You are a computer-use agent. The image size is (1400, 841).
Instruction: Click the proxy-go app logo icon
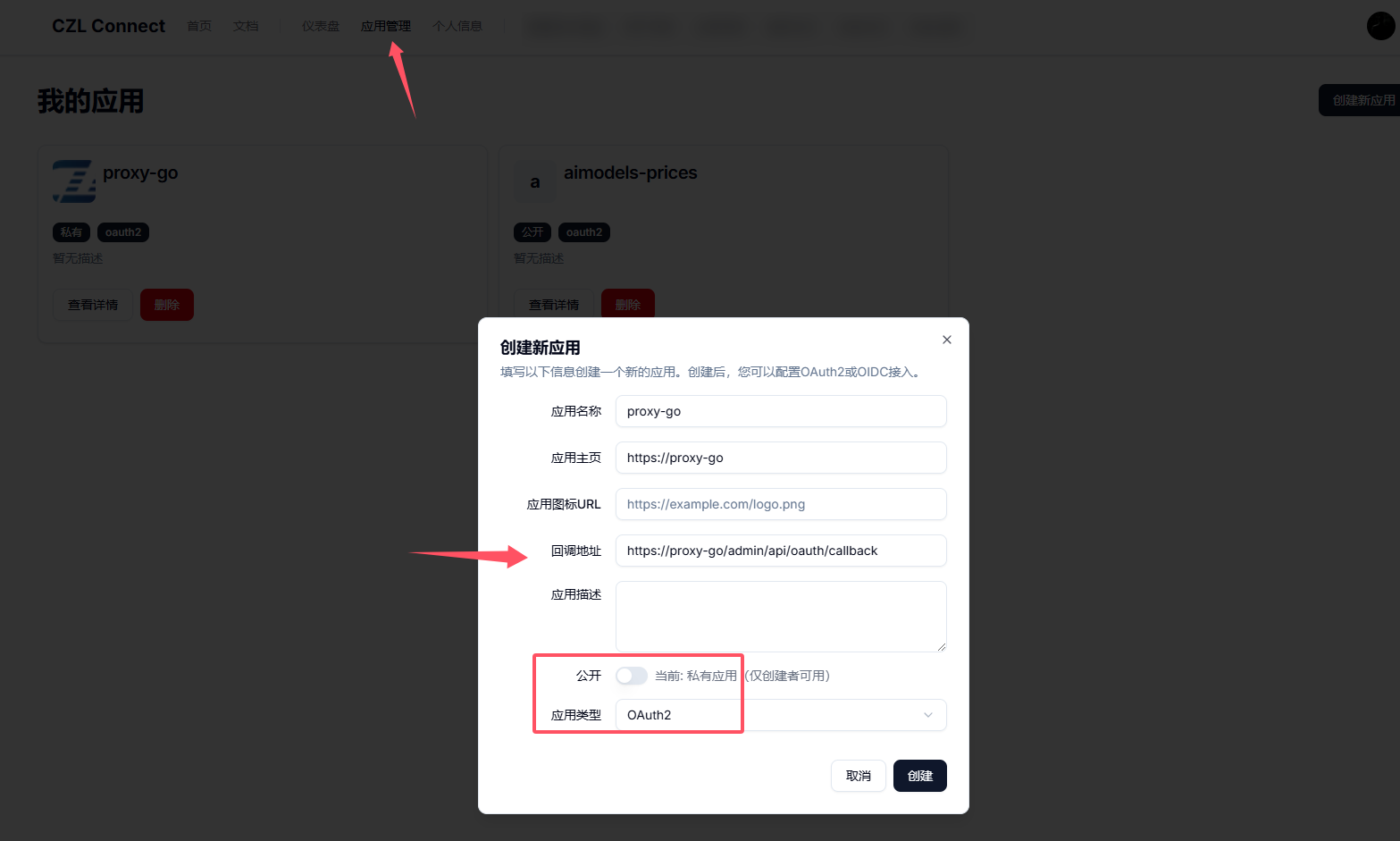pyautogui.click(x=74, y=181)
